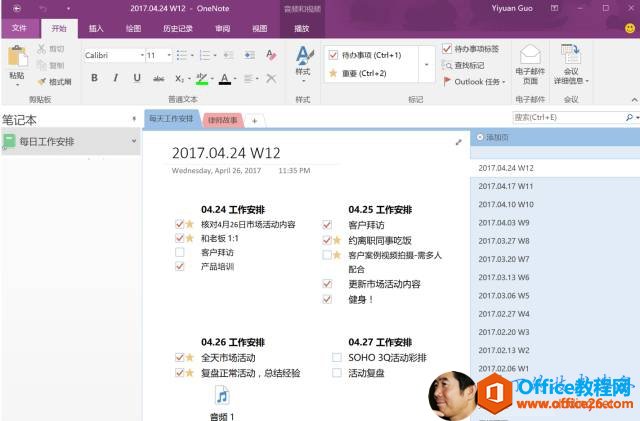Apply the green highlight color
The image size is (640, 421).
(202, 78)
